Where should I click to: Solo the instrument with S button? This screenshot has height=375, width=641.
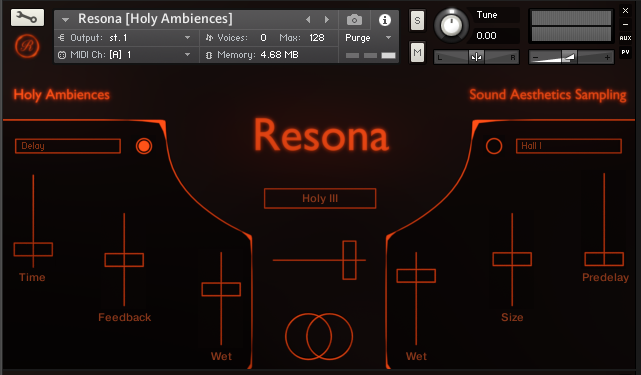click(x=417, y=20)
